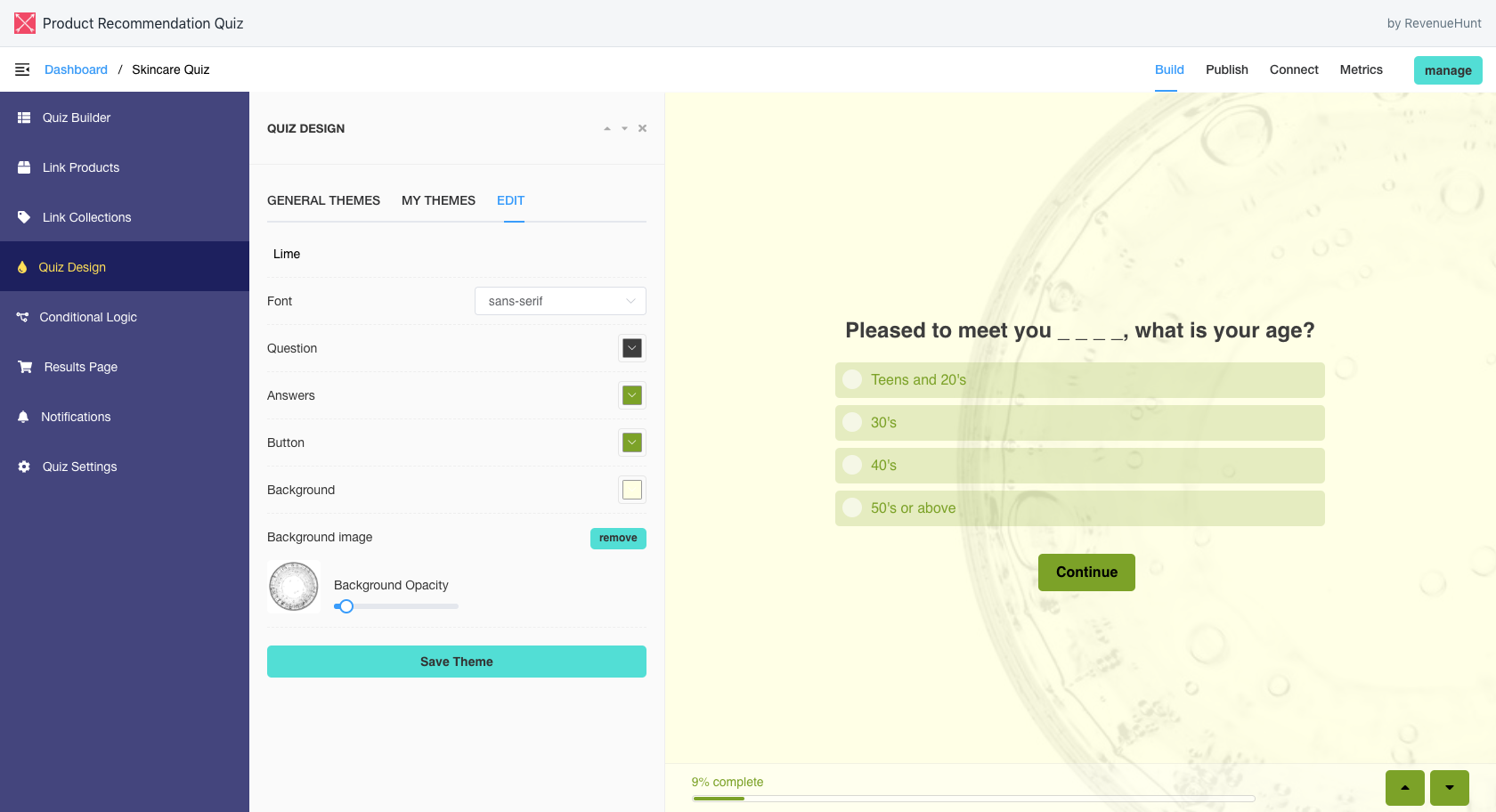Viewport: 1496px width, 812px height.
Task: Open the Question color picker
Action: pos(632,348)
